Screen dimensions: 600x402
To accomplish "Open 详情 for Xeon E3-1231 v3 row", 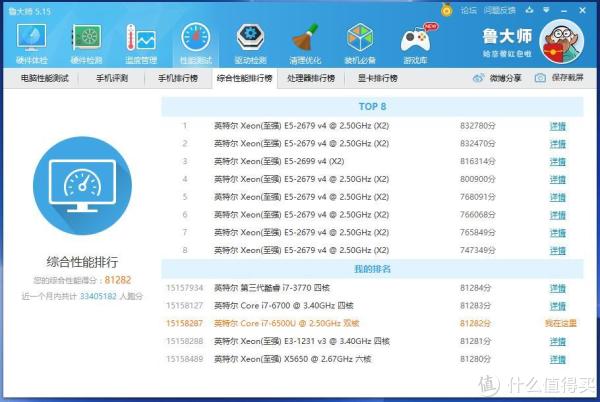I will 558,342.
